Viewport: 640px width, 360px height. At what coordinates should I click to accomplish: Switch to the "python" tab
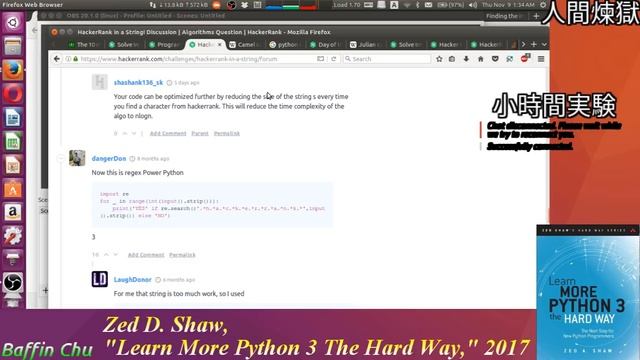click(x=285, y=44)
